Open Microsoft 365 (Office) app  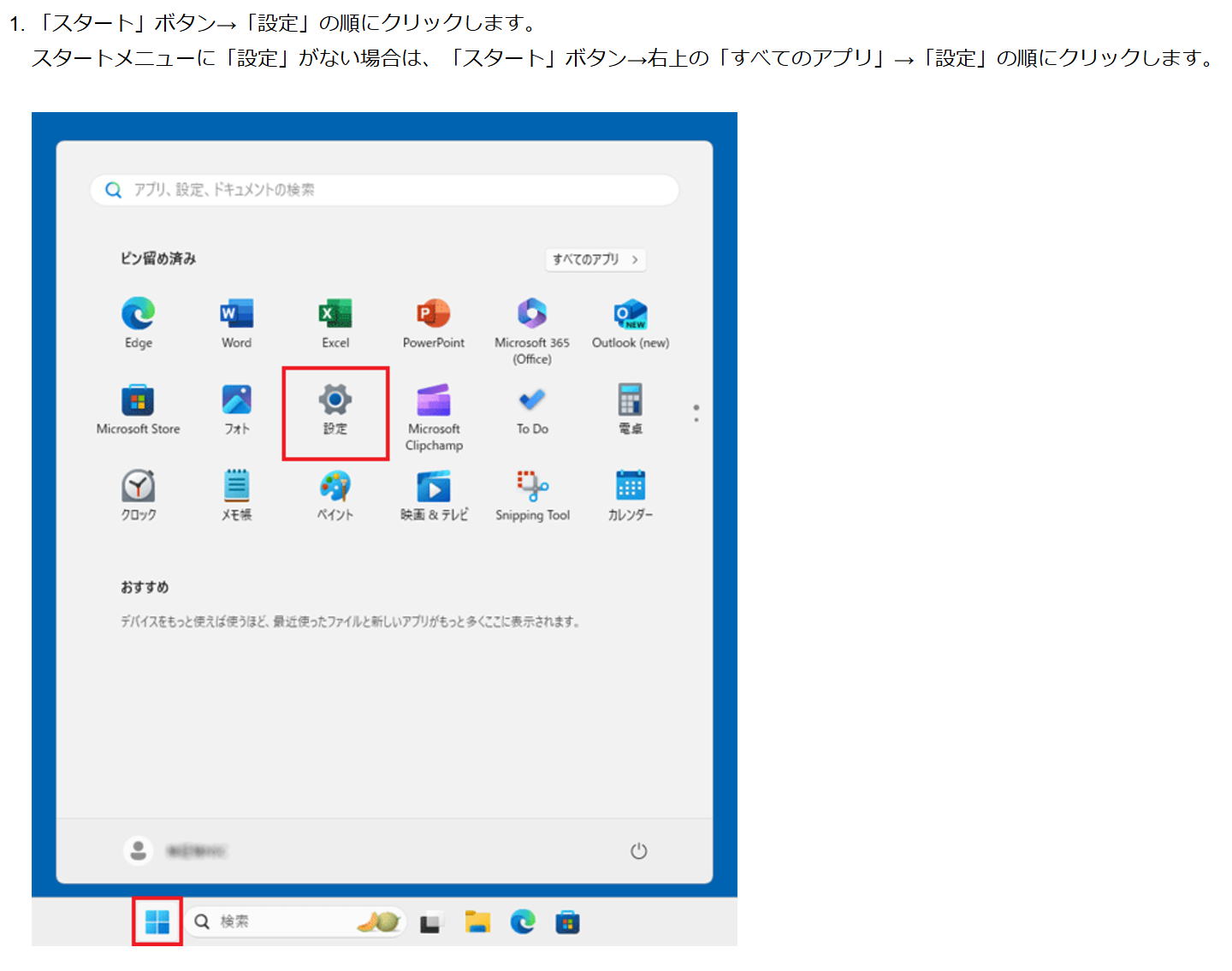[x=532, y=331]
